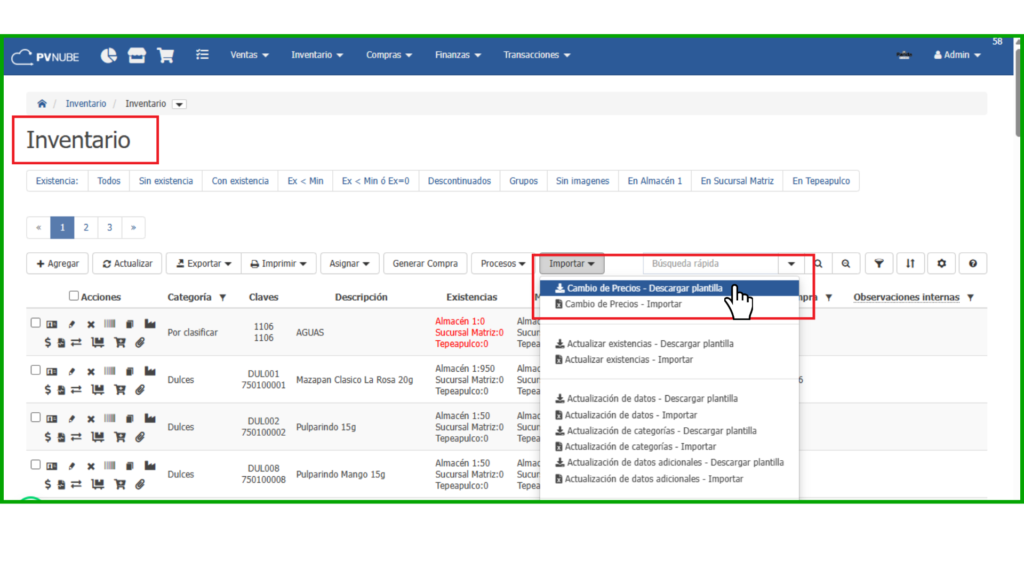Open the Admin user dropdown
This screenshot has width=1024, height=576.
pyautogui.click(x=956, y=55)
